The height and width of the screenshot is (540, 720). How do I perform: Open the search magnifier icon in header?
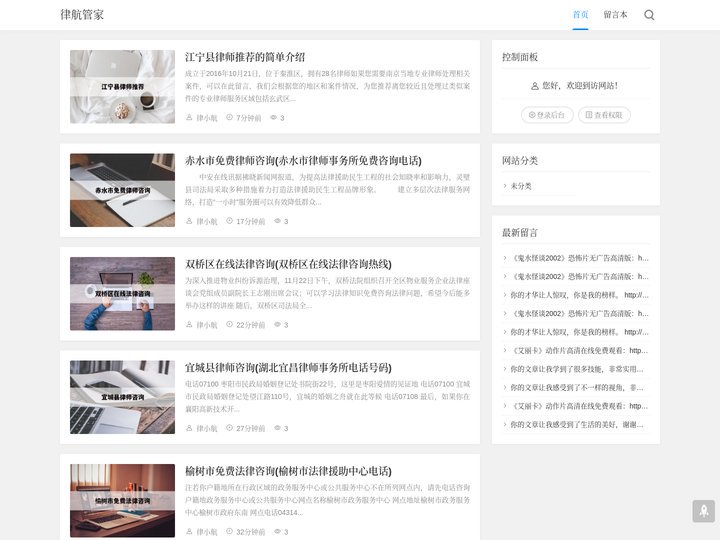tap(649, 15)
